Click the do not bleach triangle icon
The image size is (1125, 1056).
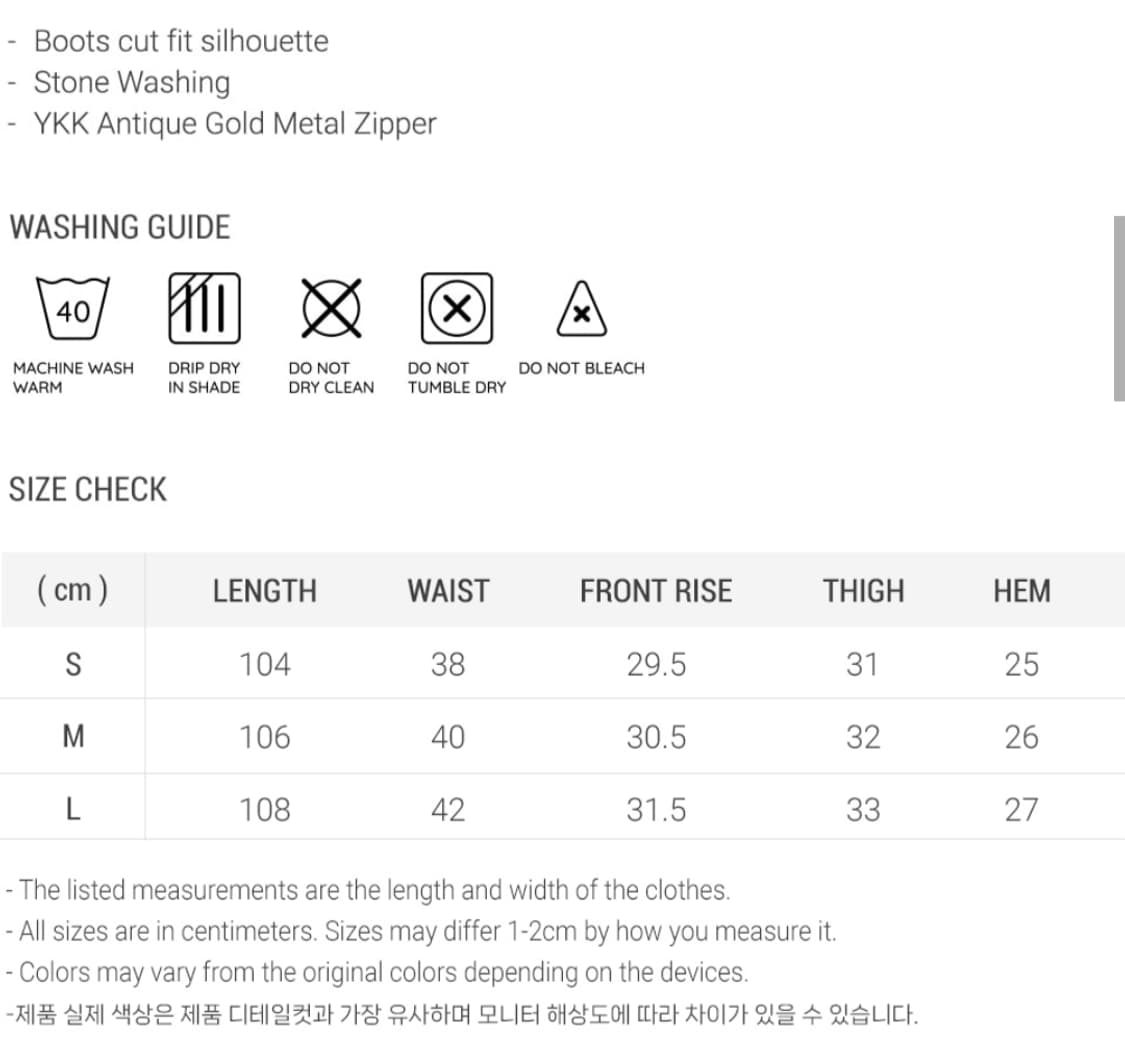point(582,310)
